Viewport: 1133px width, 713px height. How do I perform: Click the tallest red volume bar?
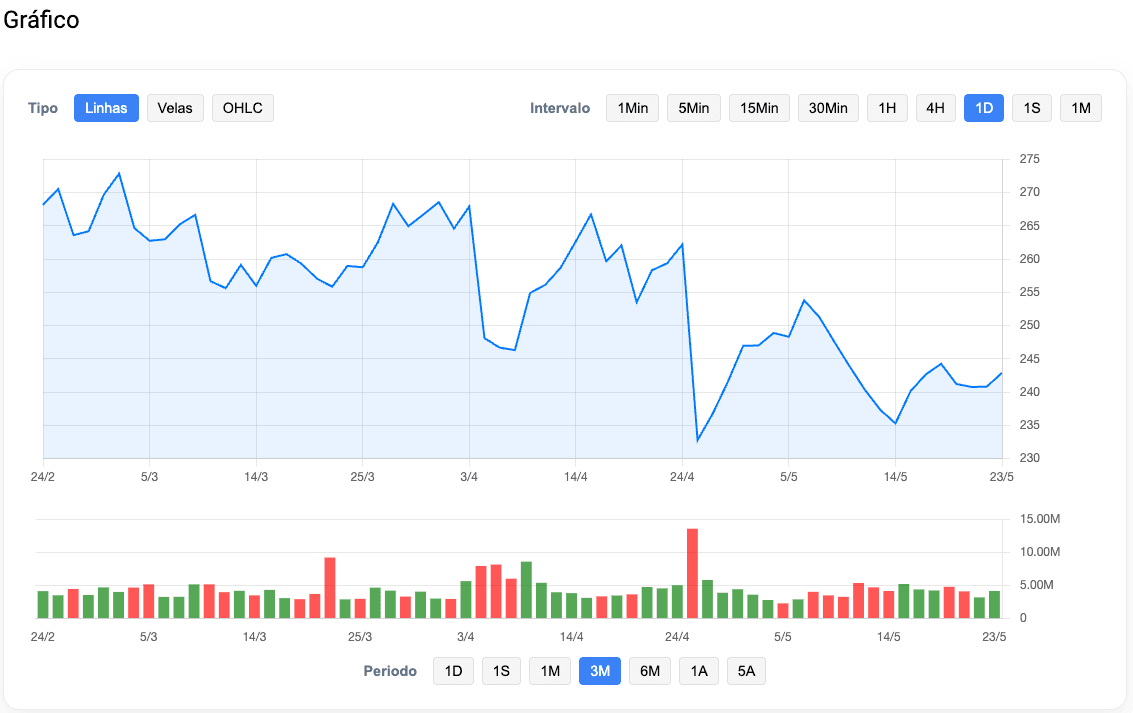pos(692,573)
